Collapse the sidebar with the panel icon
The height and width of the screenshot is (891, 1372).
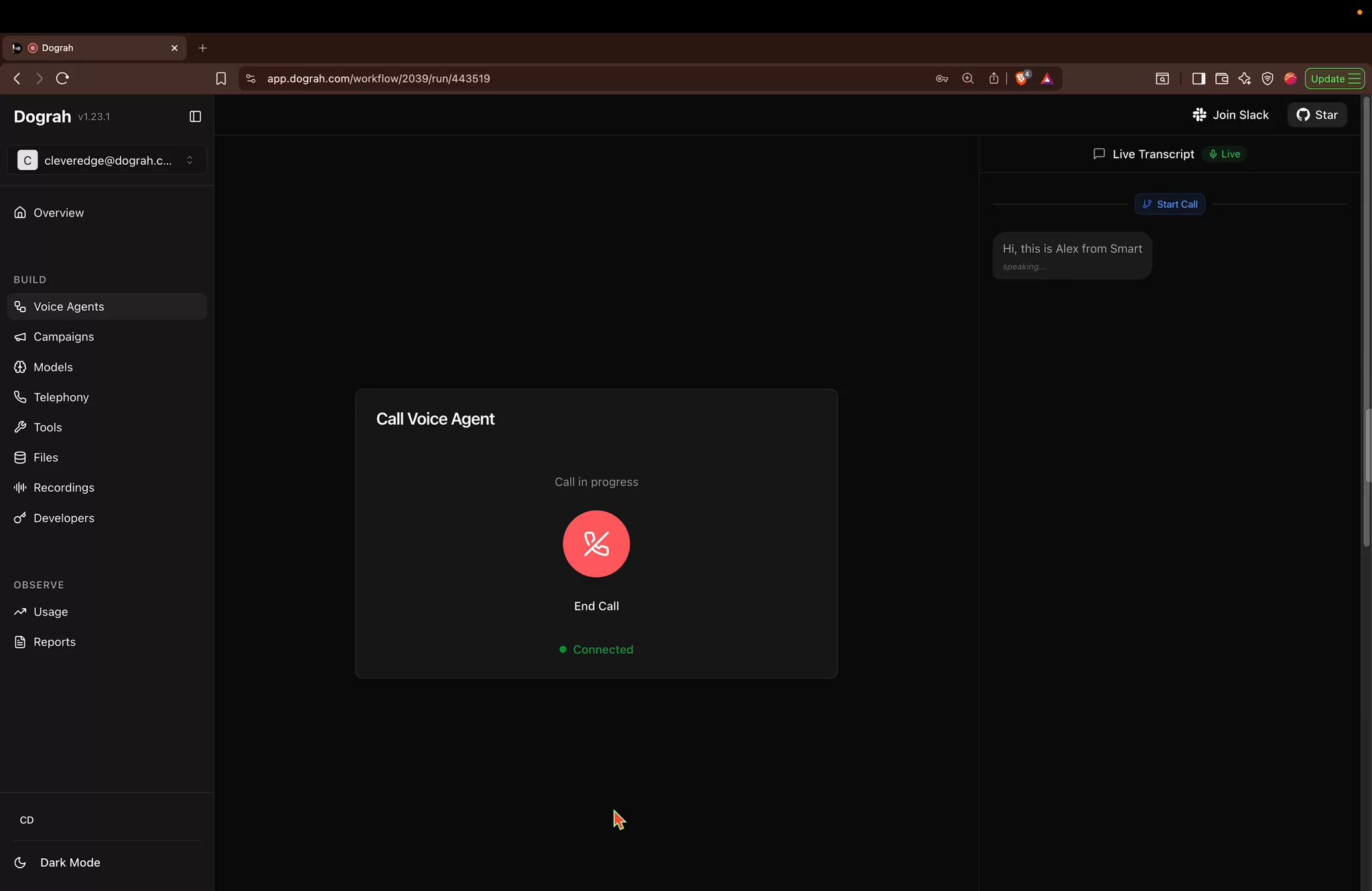point(195,117)
